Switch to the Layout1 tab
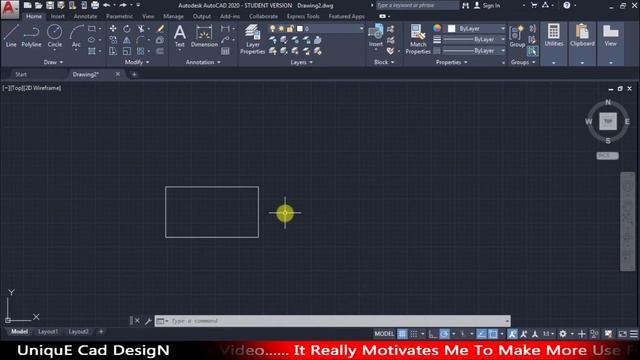 pos(48,332)
